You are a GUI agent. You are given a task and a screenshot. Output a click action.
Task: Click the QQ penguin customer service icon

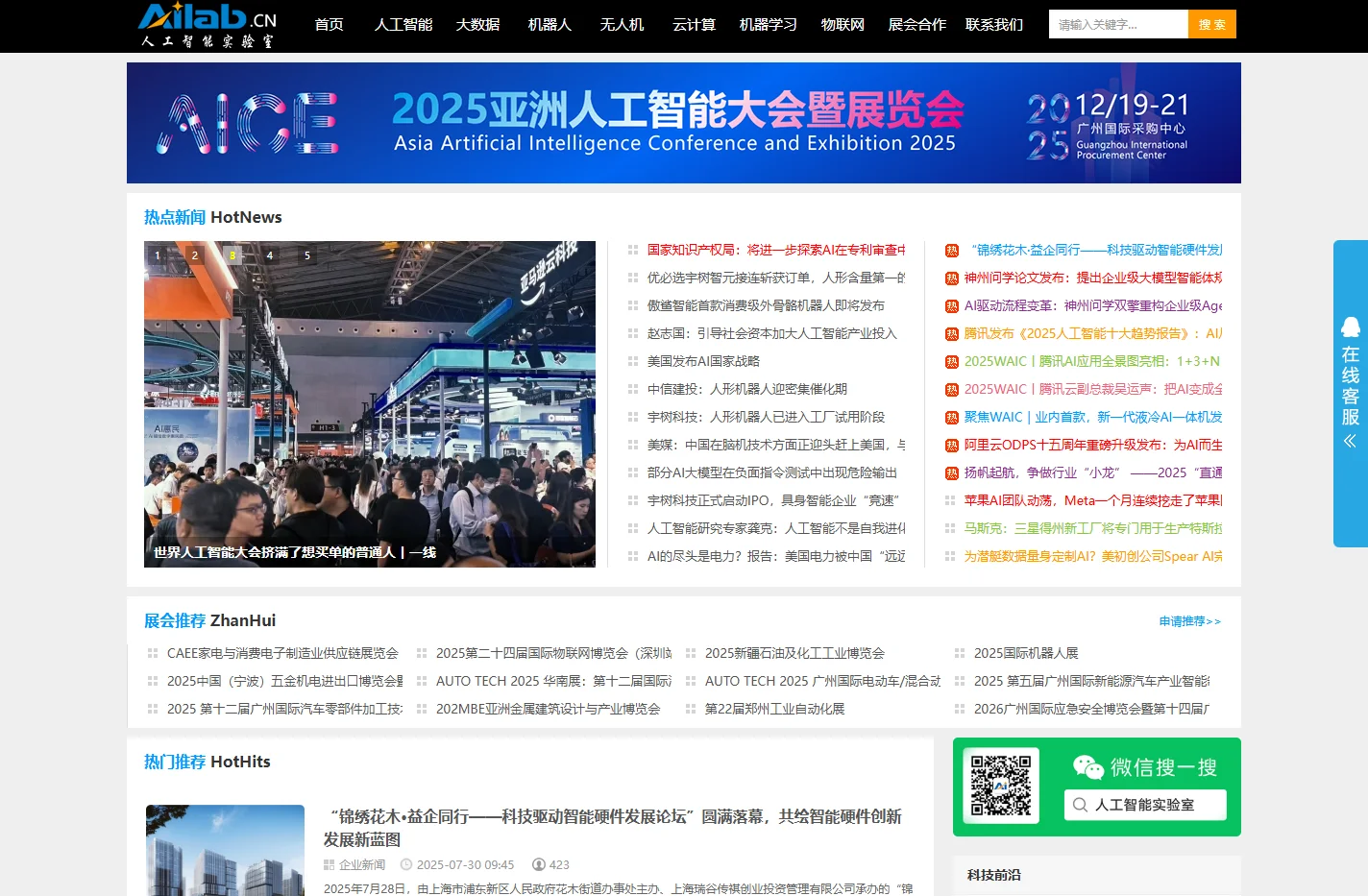tap(1351, 327)
